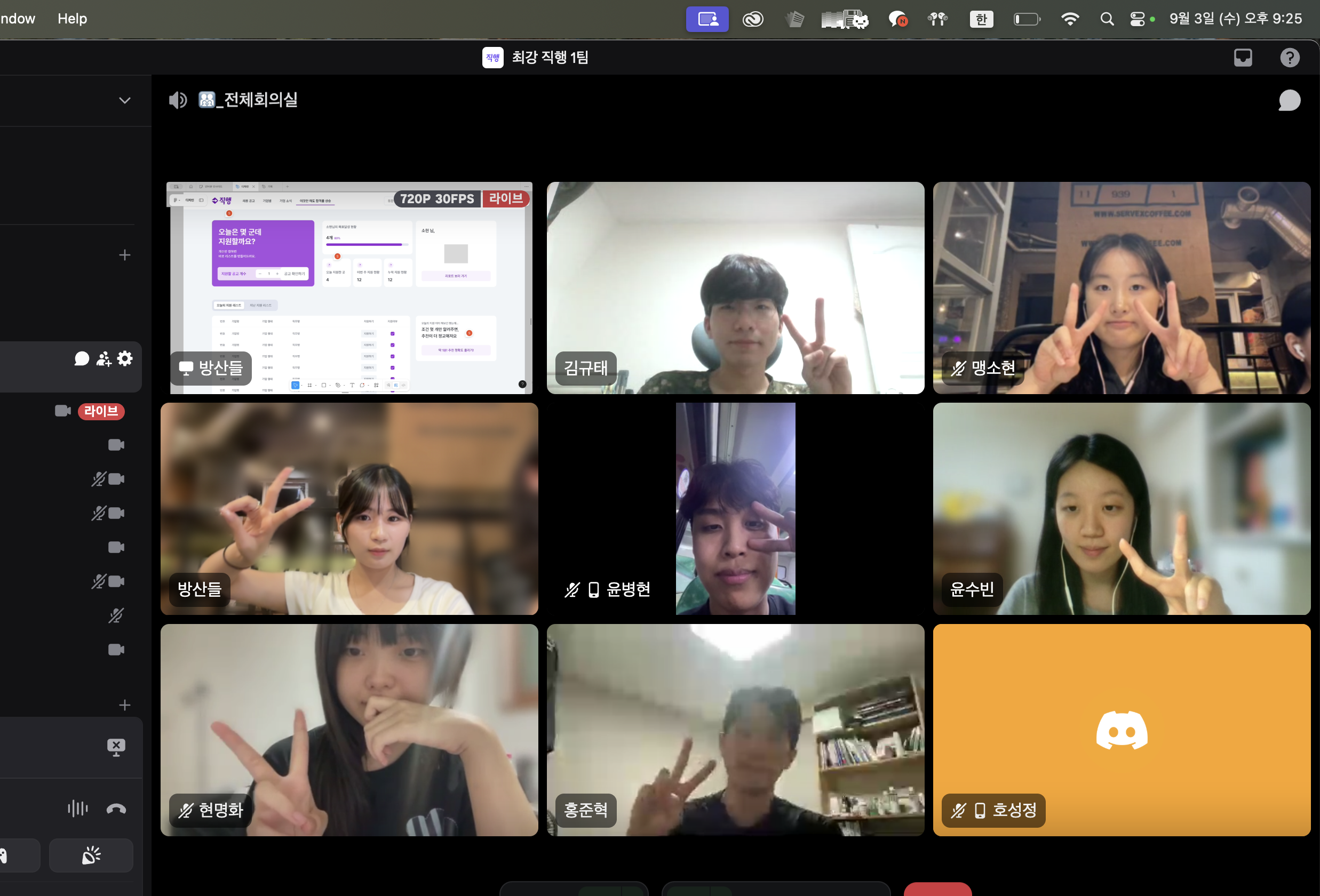Screen dimensions: 1320x896
Task: Disconnect from voice with the hang-up icon
Action: point(116,809)
